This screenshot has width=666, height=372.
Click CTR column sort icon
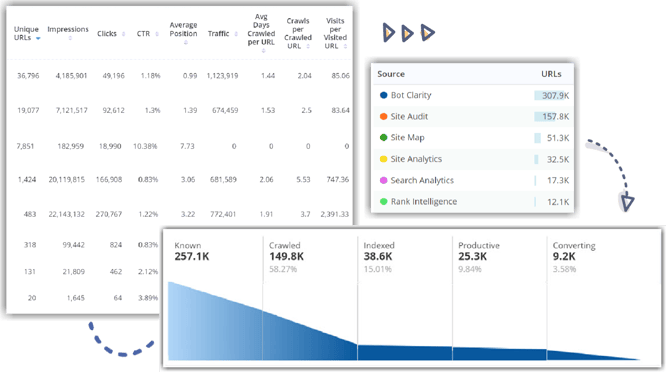click(157, 34)
